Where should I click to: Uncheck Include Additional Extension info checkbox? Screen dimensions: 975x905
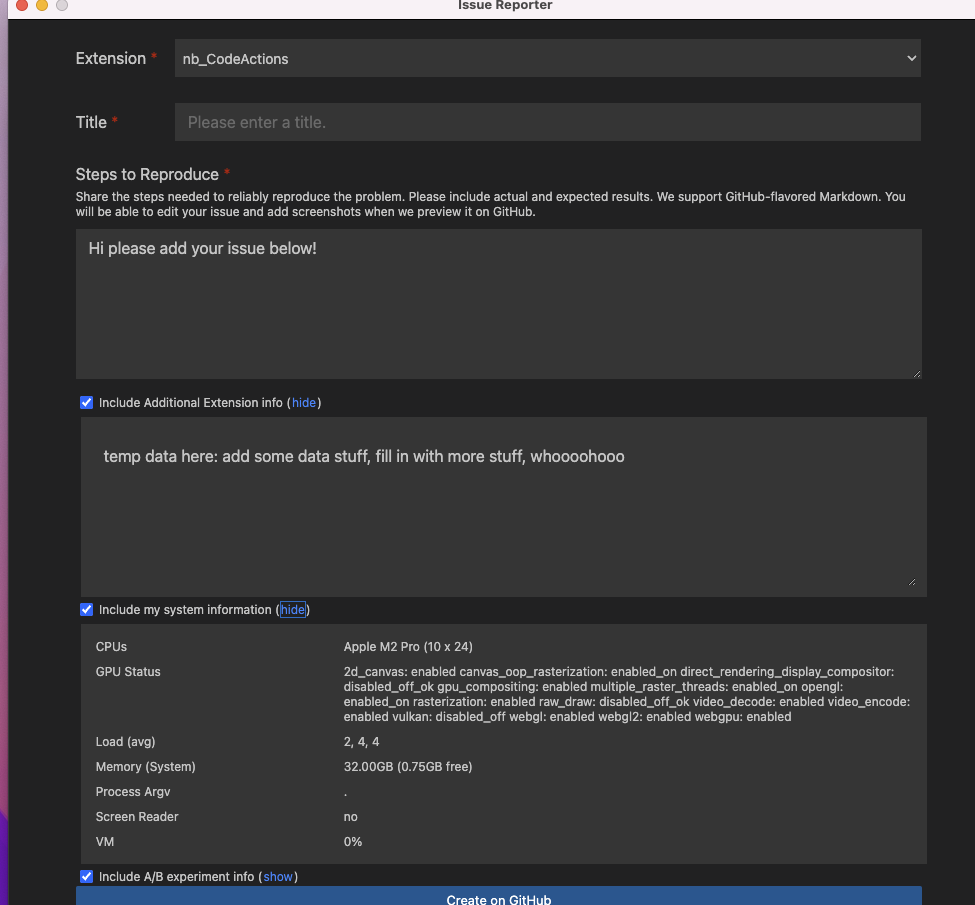pyautogui.click(x=86, y=402)
